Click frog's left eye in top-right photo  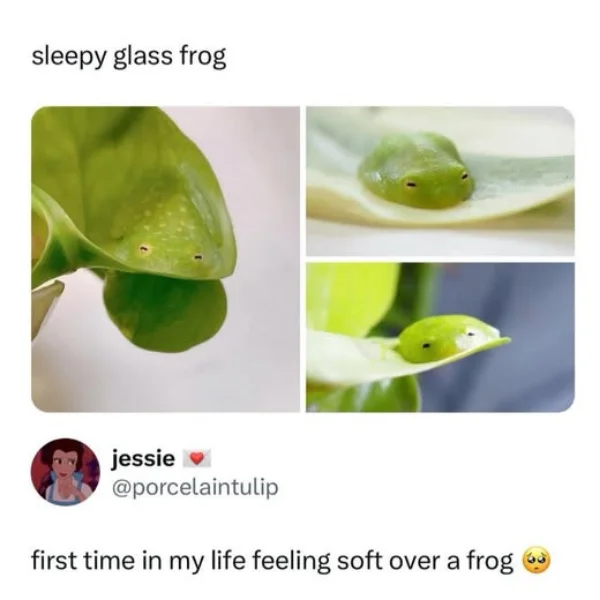point(411,185)
